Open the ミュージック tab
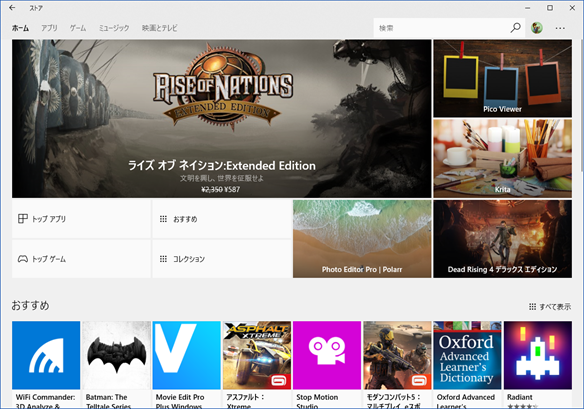This screenshot has height=409, width=584. point(114,28)
